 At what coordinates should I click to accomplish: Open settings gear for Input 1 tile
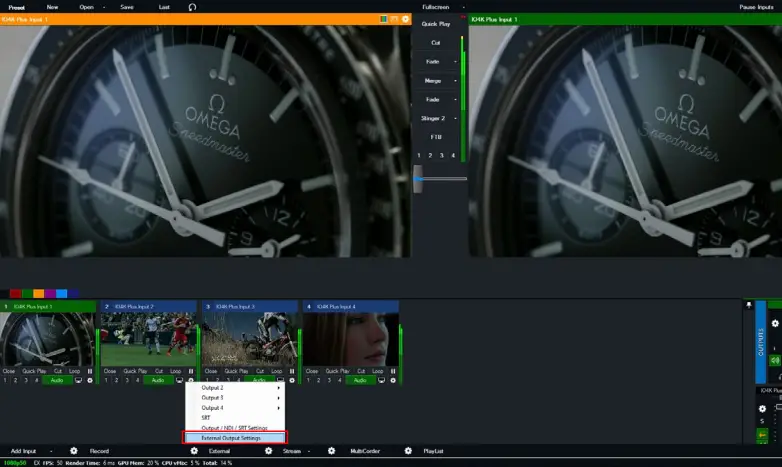tap(89, 380)
